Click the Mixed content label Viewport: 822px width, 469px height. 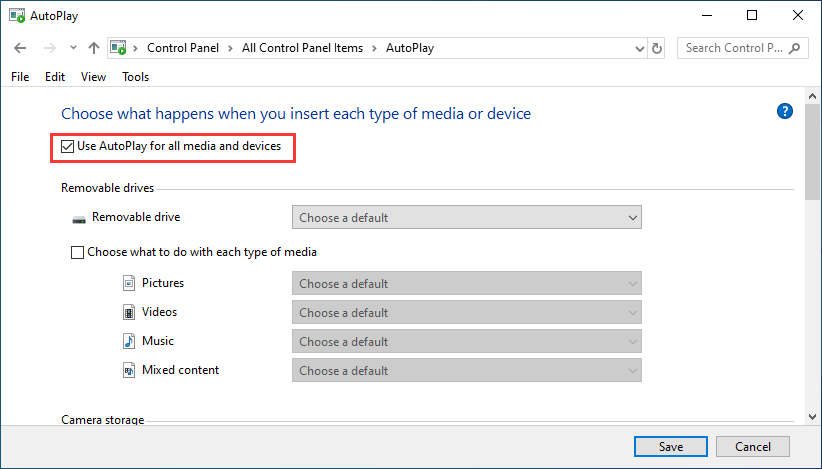[180, 370]
